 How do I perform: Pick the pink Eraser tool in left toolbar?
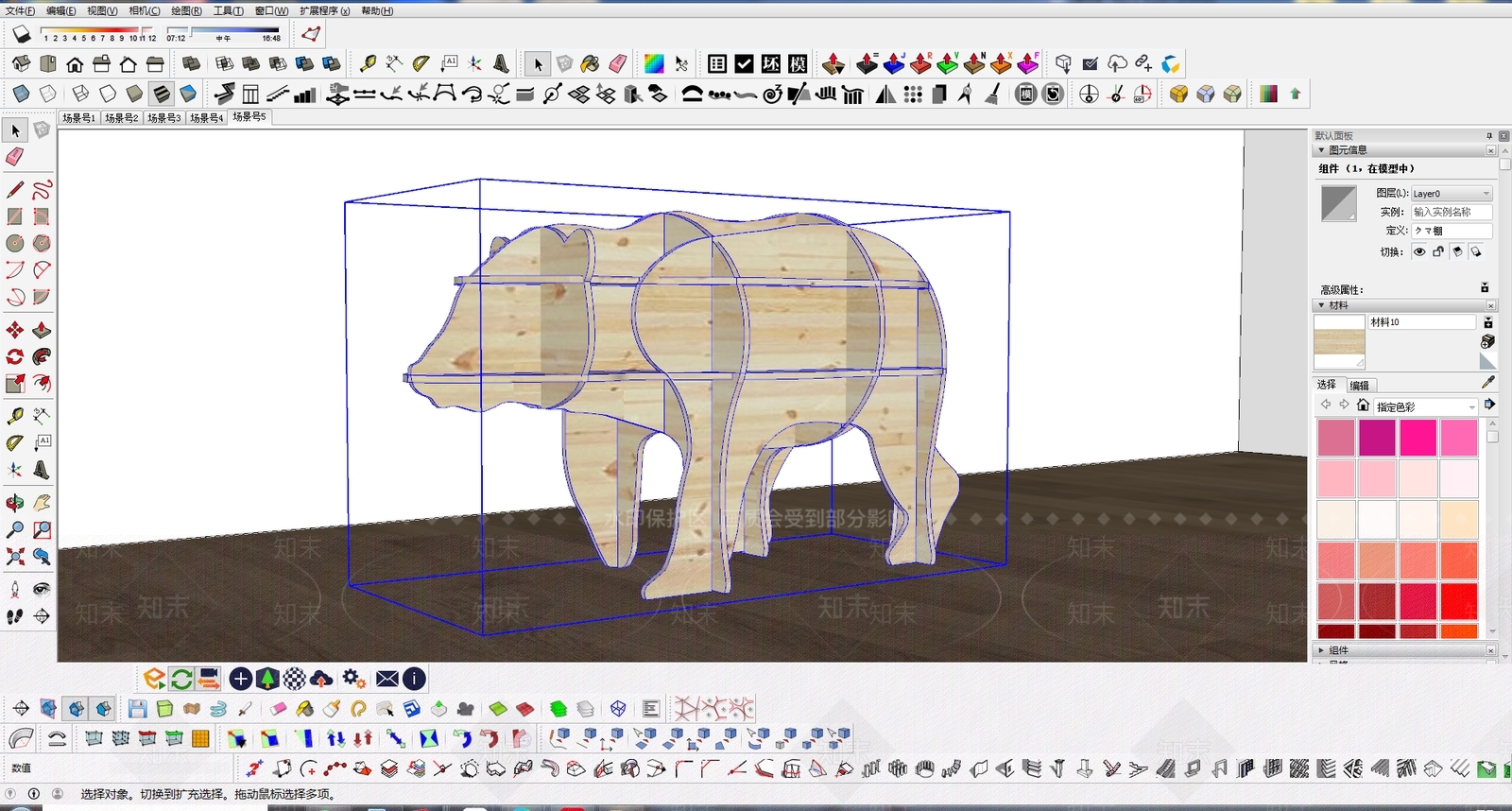(15, 157)
